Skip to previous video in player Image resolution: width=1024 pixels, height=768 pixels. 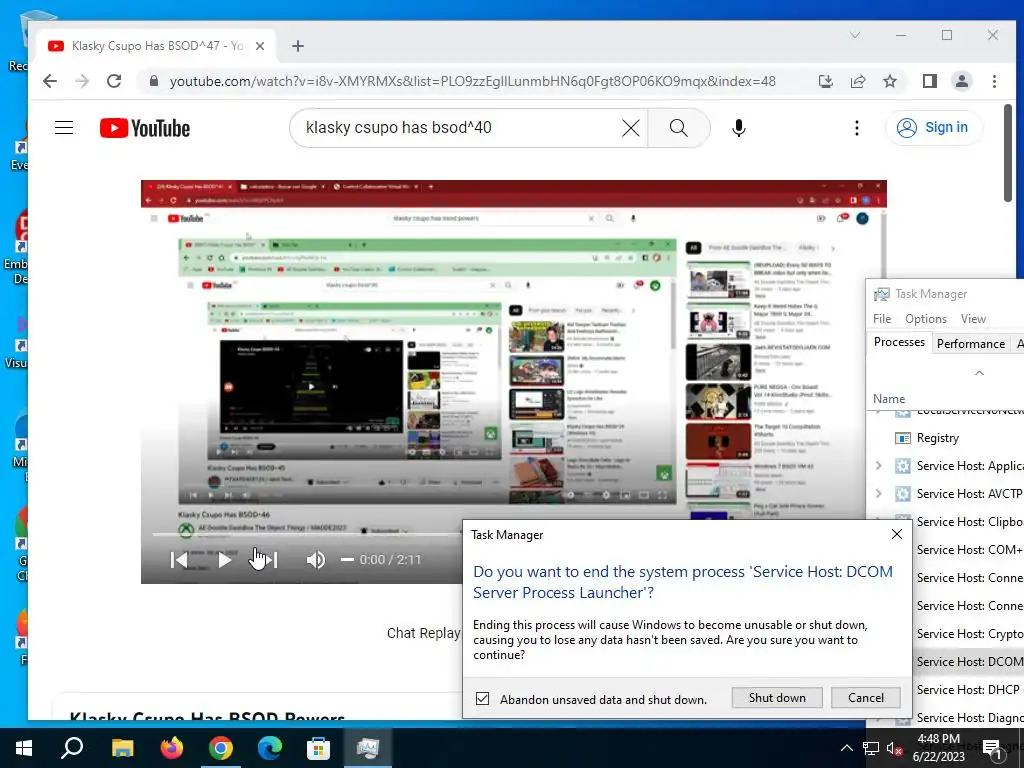(x=178, y=560)
